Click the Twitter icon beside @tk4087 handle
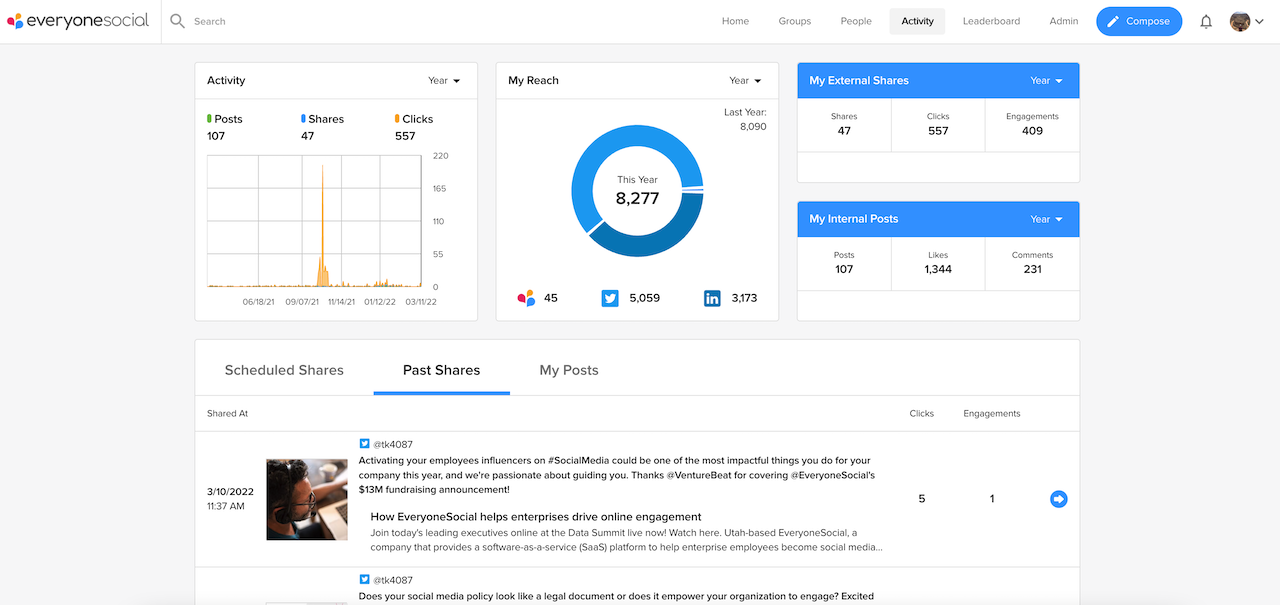 pos(364,443)
